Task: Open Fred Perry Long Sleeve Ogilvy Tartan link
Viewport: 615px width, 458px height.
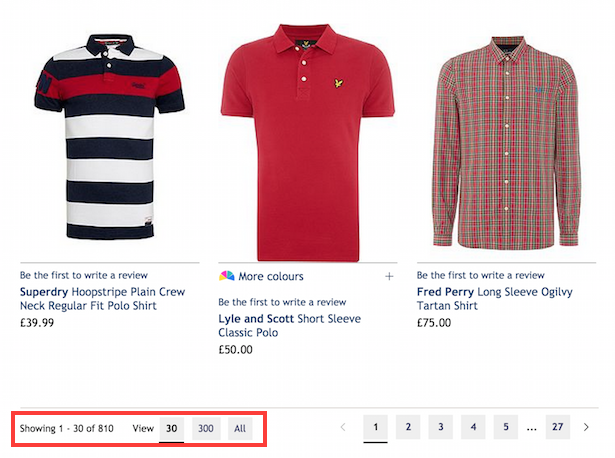Action: click(494, 299)
